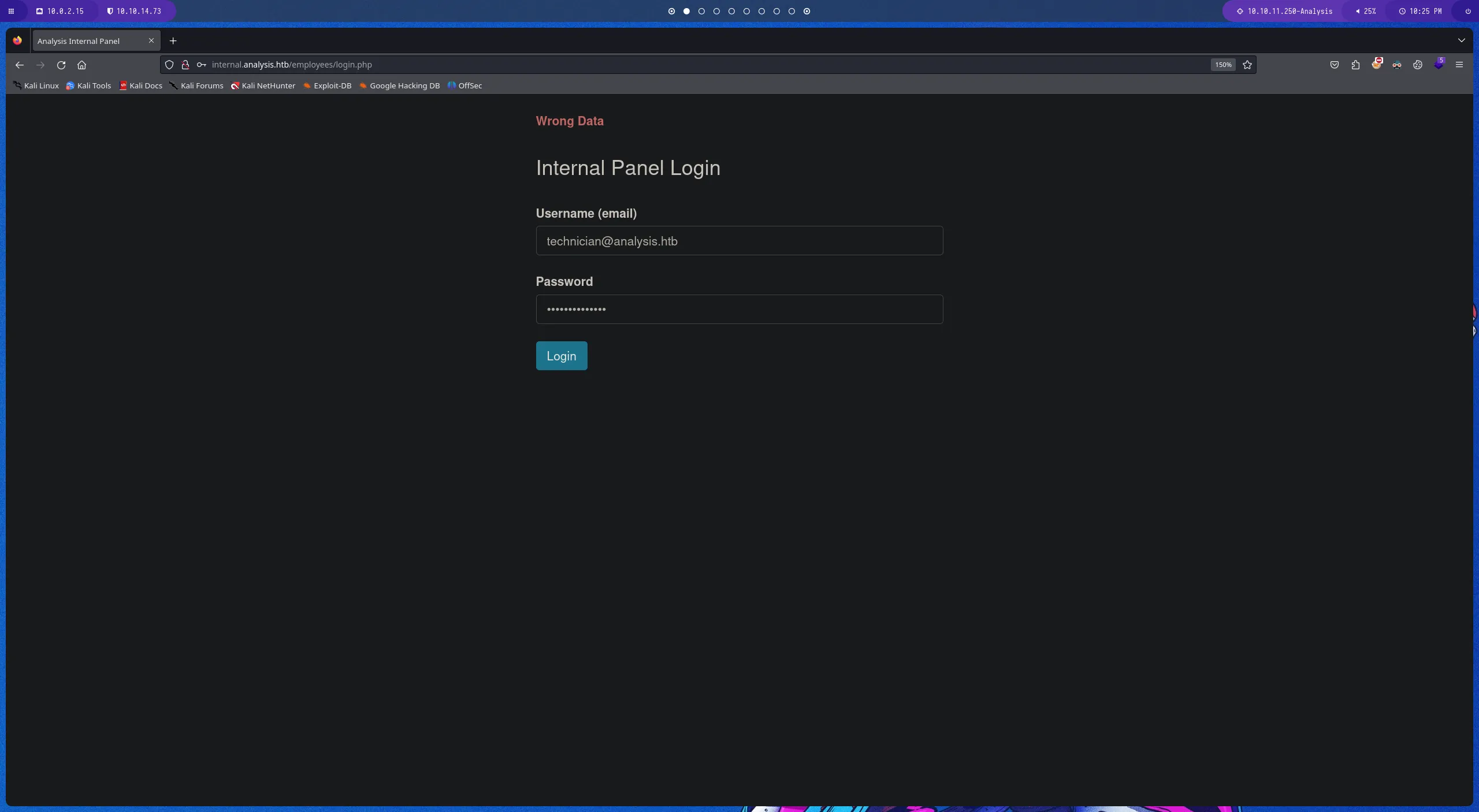Image resolution: width=1479 pixels, height=812 pixels.
Task: Switch to Analysis Internal Panel tab
Action: pyautogui.click(x=87, y=41)
